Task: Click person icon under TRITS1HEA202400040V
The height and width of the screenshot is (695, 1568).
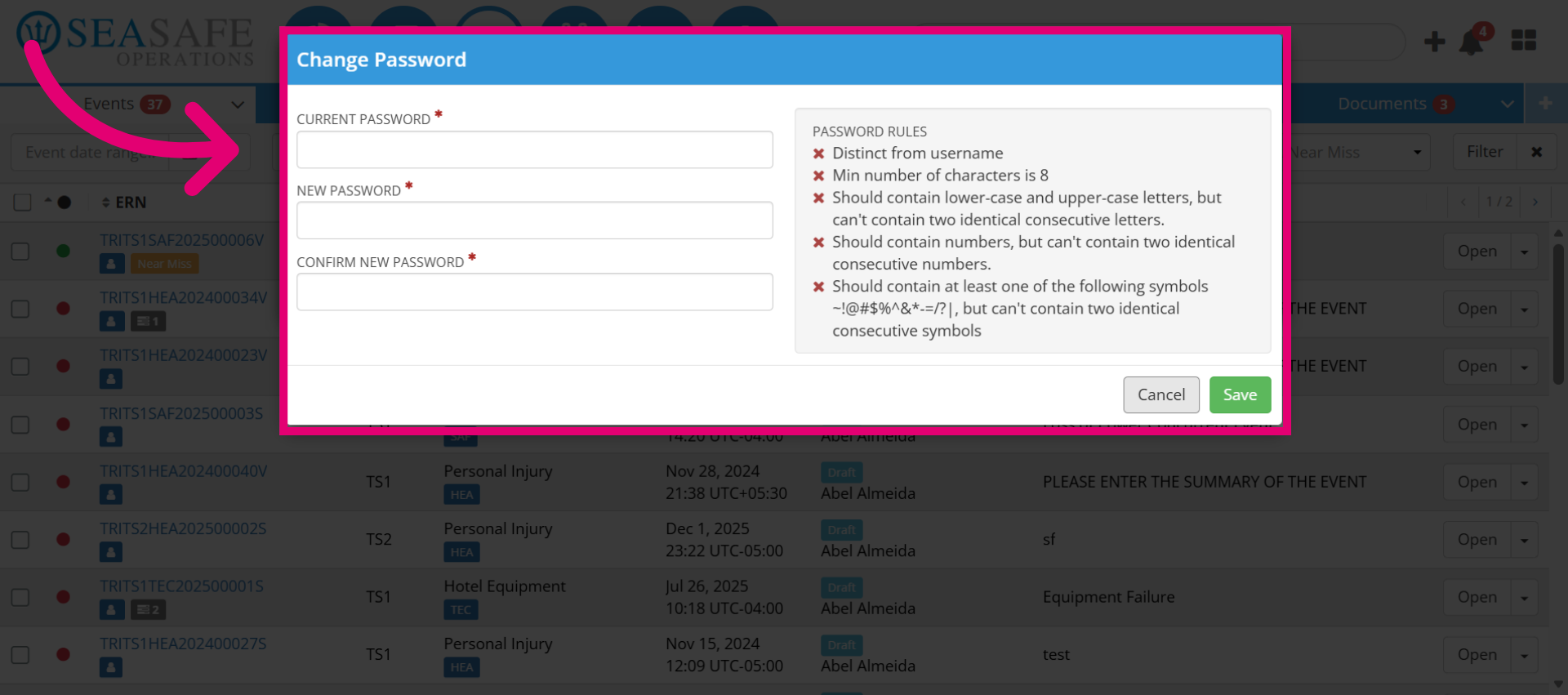Action: pos(112,494)
